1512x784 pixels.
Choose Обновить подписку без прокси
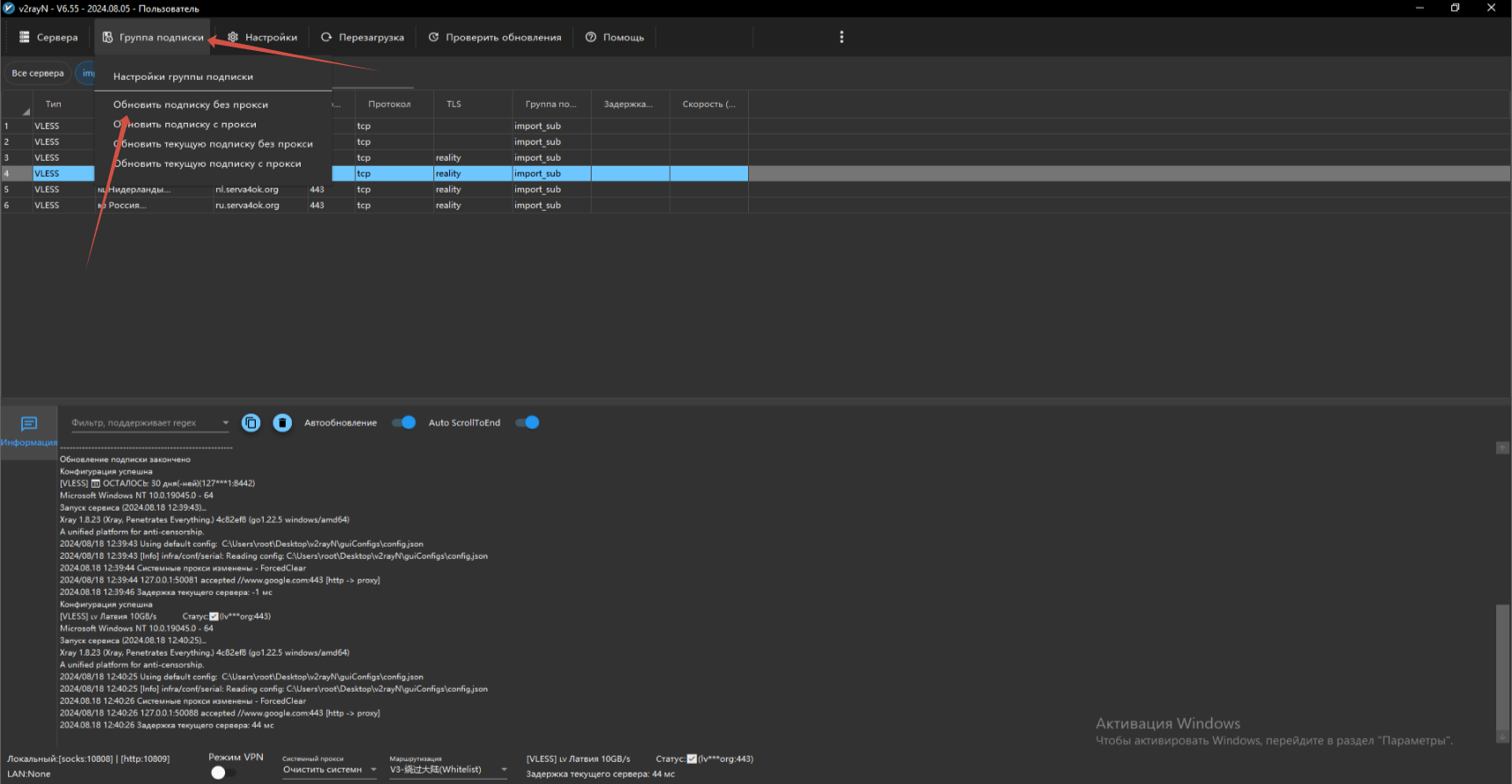point(191,105)
